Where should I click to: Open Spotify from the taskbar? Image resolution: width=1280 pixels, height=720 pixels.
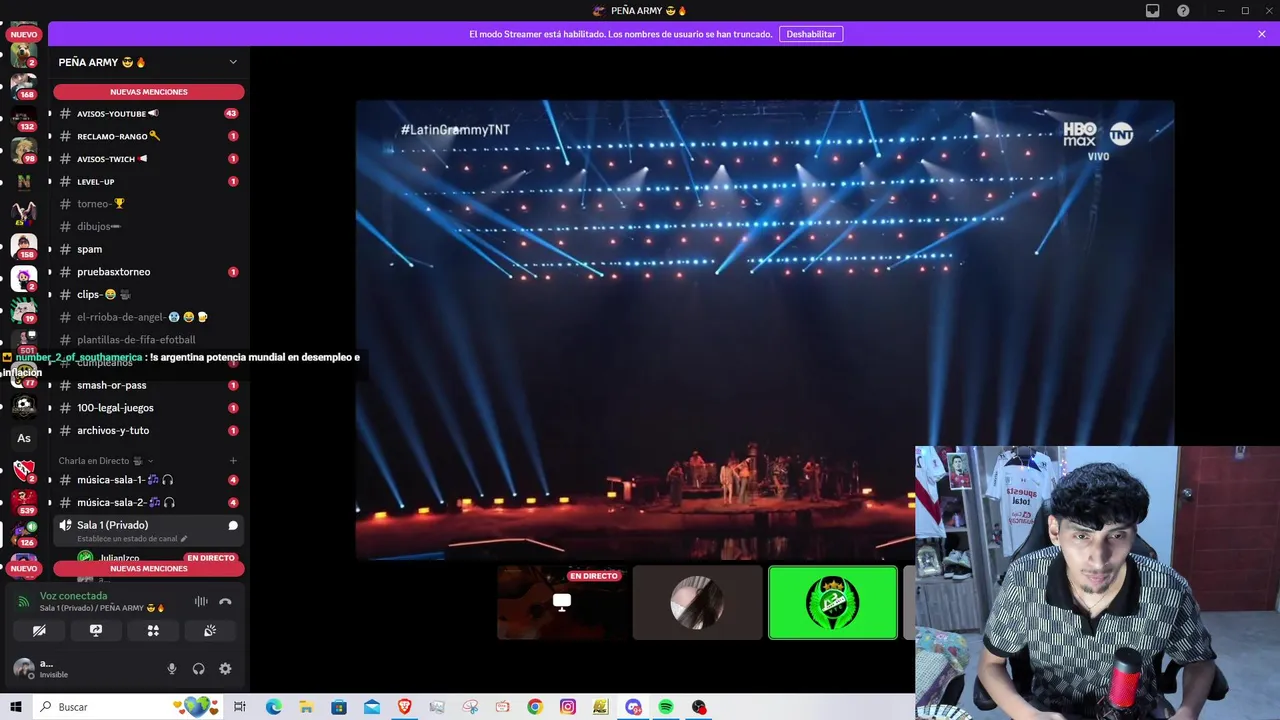coord(666,707)
